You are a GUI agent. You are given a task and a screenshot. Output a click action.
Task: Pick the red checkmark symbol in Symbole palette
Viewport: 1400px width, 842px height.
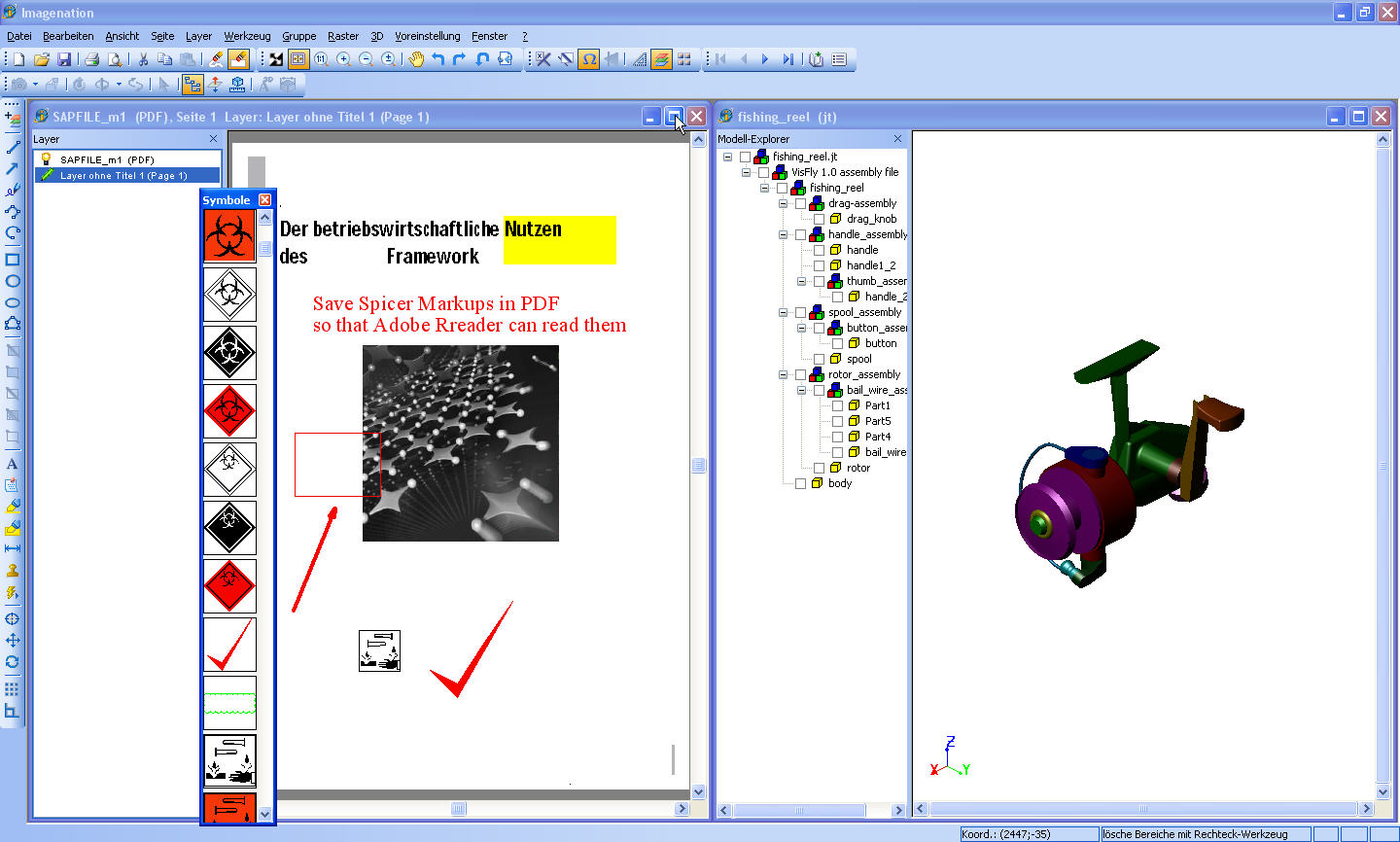pyautogui.click(x=229, y=645)
